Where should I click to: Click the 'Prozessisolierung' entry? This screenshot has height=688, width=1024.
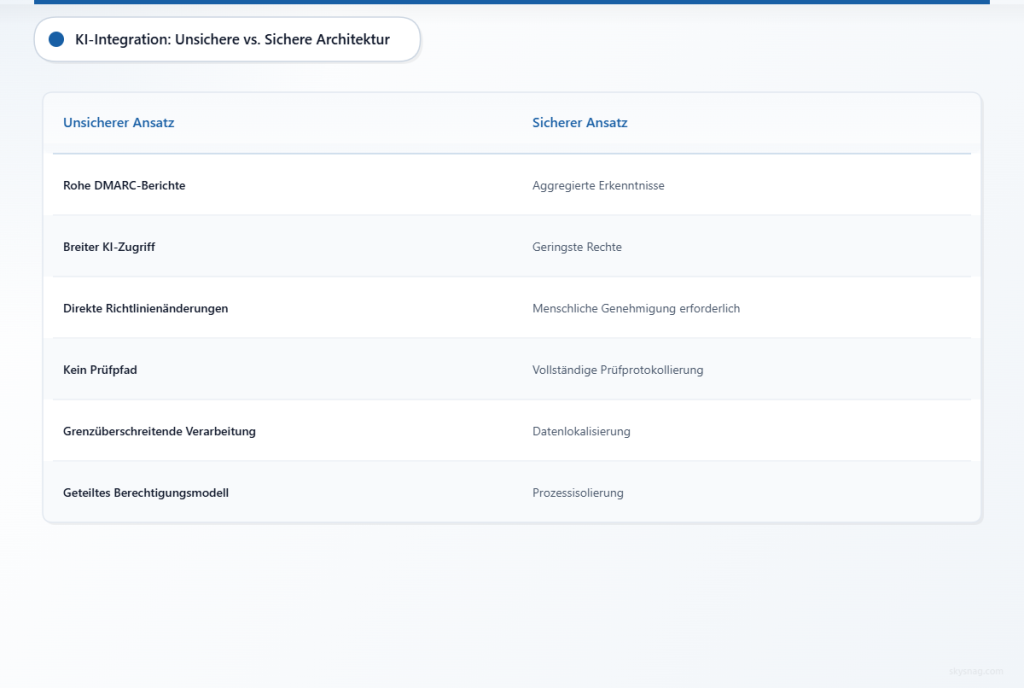578,493
